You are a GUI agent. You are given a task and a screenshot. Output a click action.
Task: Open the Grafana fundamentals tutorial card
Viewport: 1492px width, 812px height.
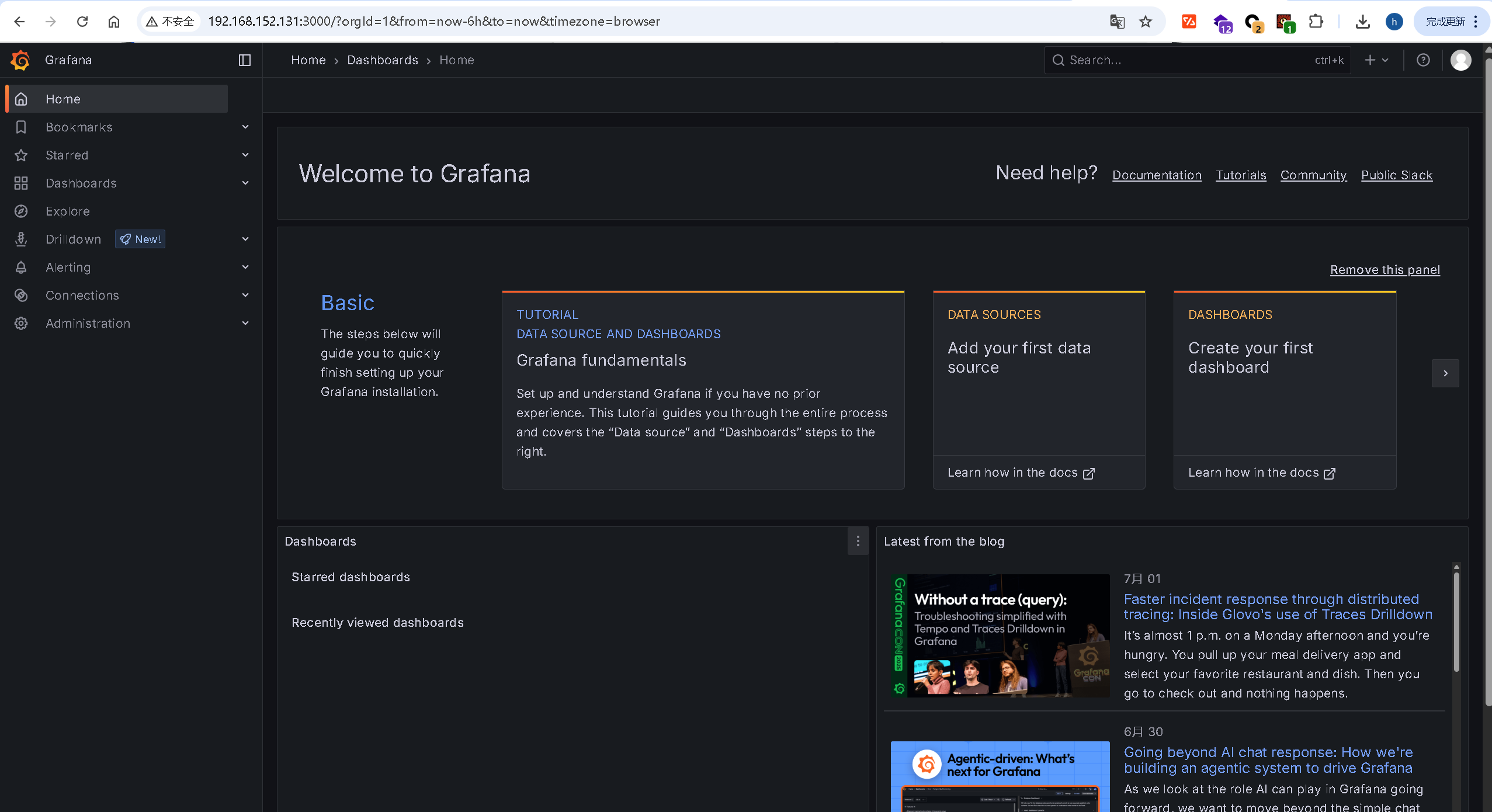(x=703, y=390)
